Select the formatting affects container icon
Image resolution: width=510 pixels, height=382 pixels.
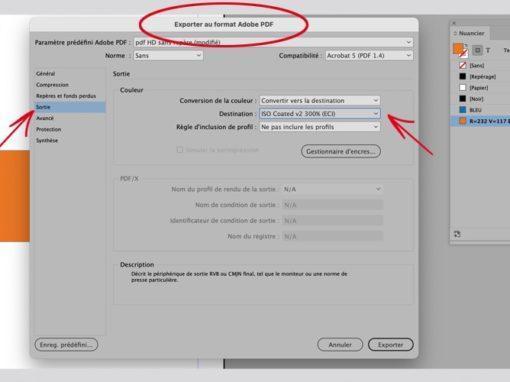477,50
